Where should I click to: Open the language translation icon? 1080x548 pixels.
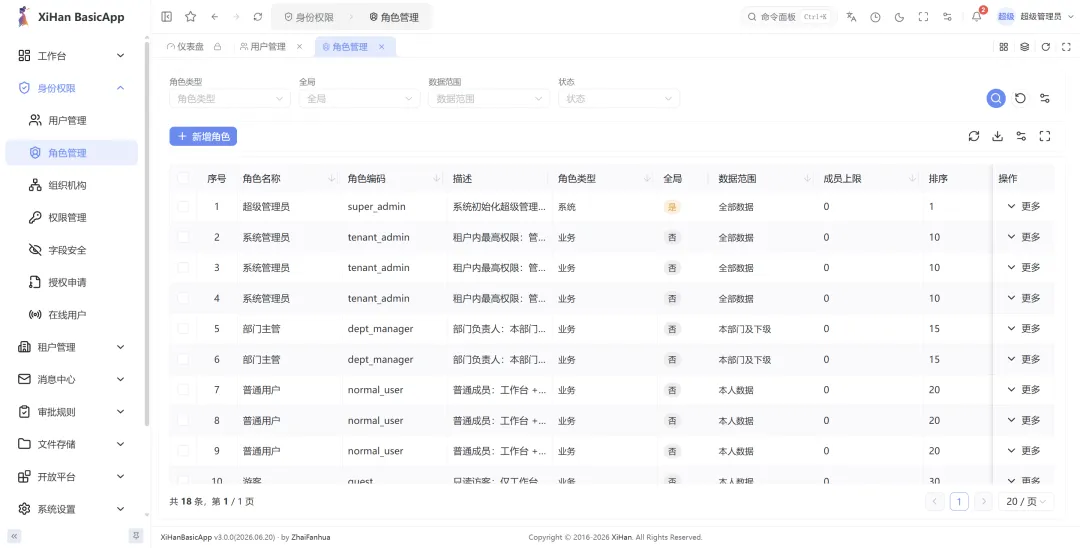(851, 17)
